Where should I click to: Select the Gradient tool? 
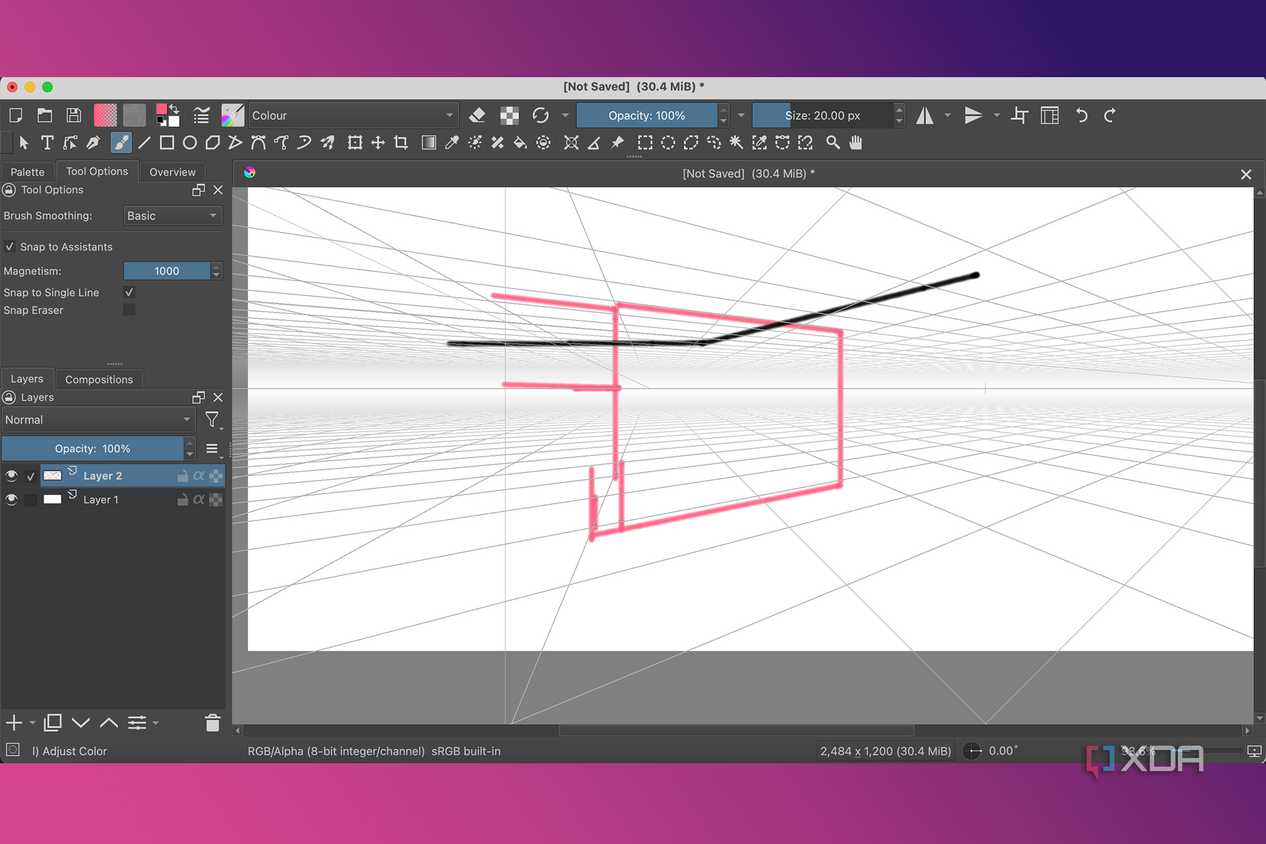pyautogui.click(x=428, y=143)
